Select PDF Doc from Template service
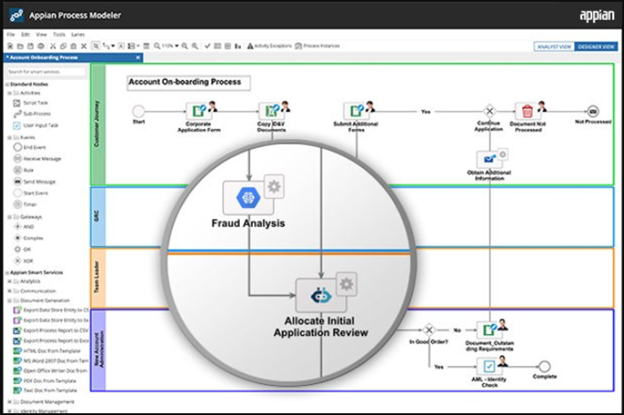The image size is (624, 415). (x=45, y=381)
